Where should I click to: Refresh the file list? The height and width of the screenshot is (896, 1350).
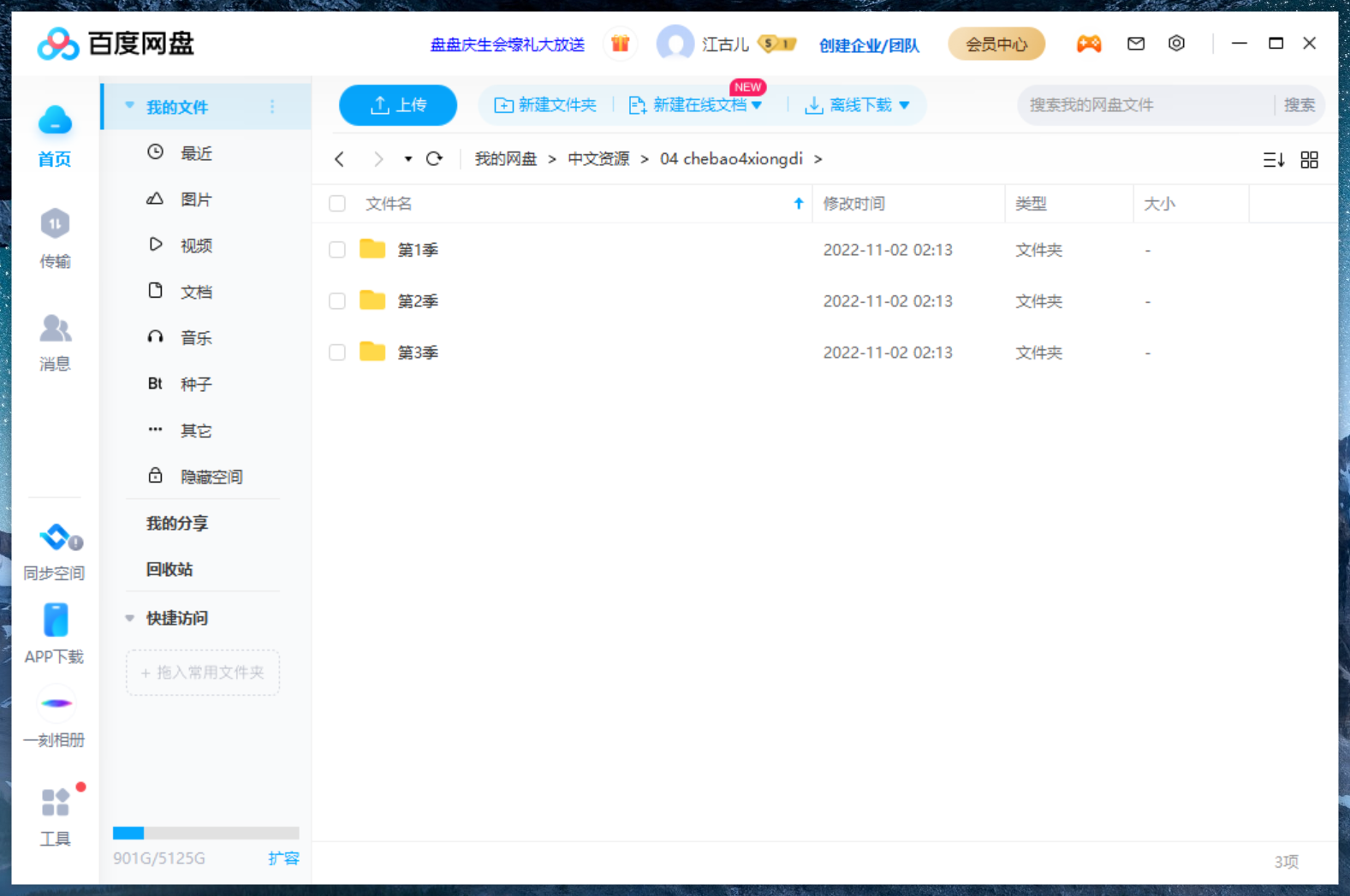435,159
